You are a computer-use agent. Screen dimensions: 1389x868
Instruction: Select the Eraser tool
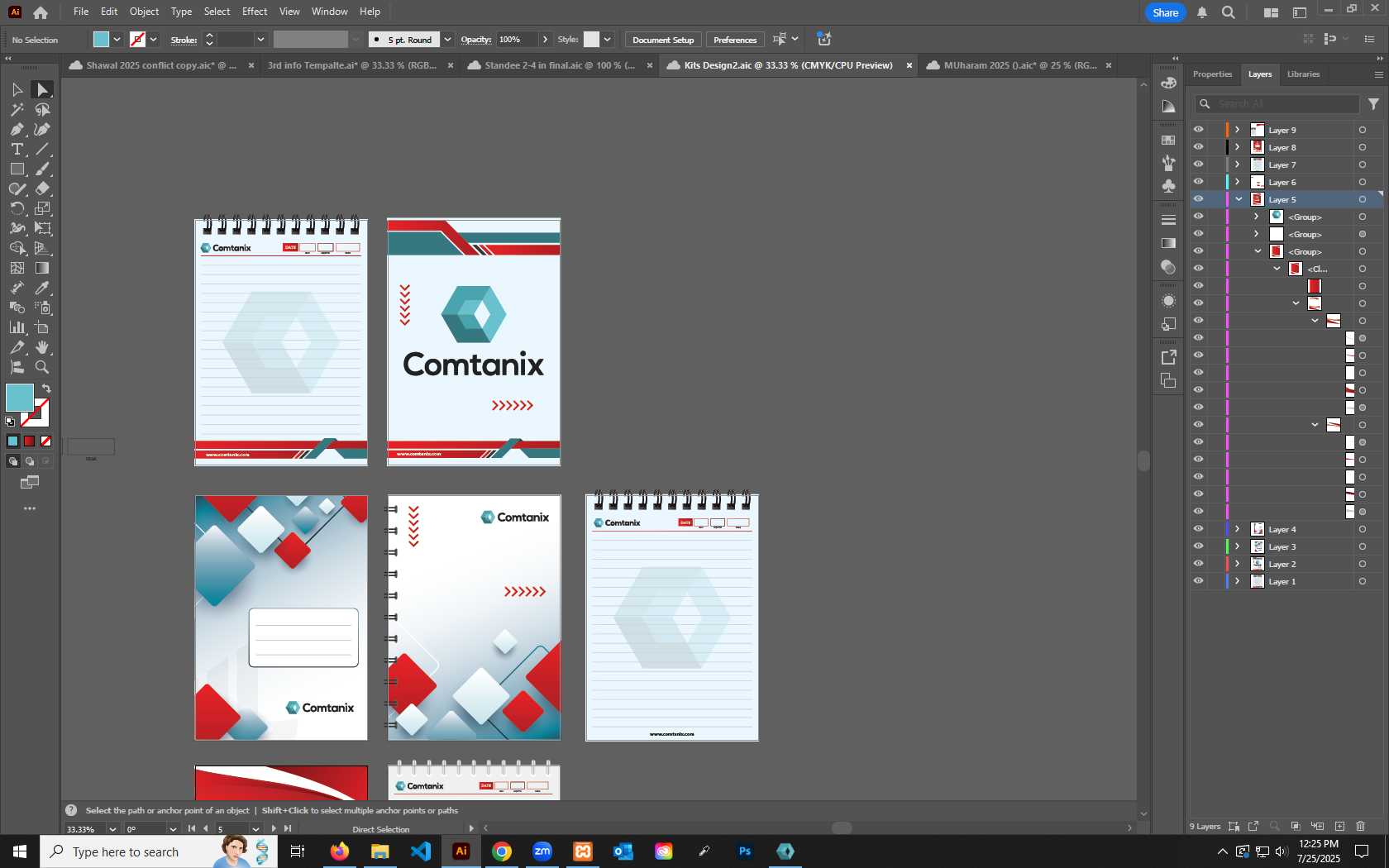coord(42,188)
